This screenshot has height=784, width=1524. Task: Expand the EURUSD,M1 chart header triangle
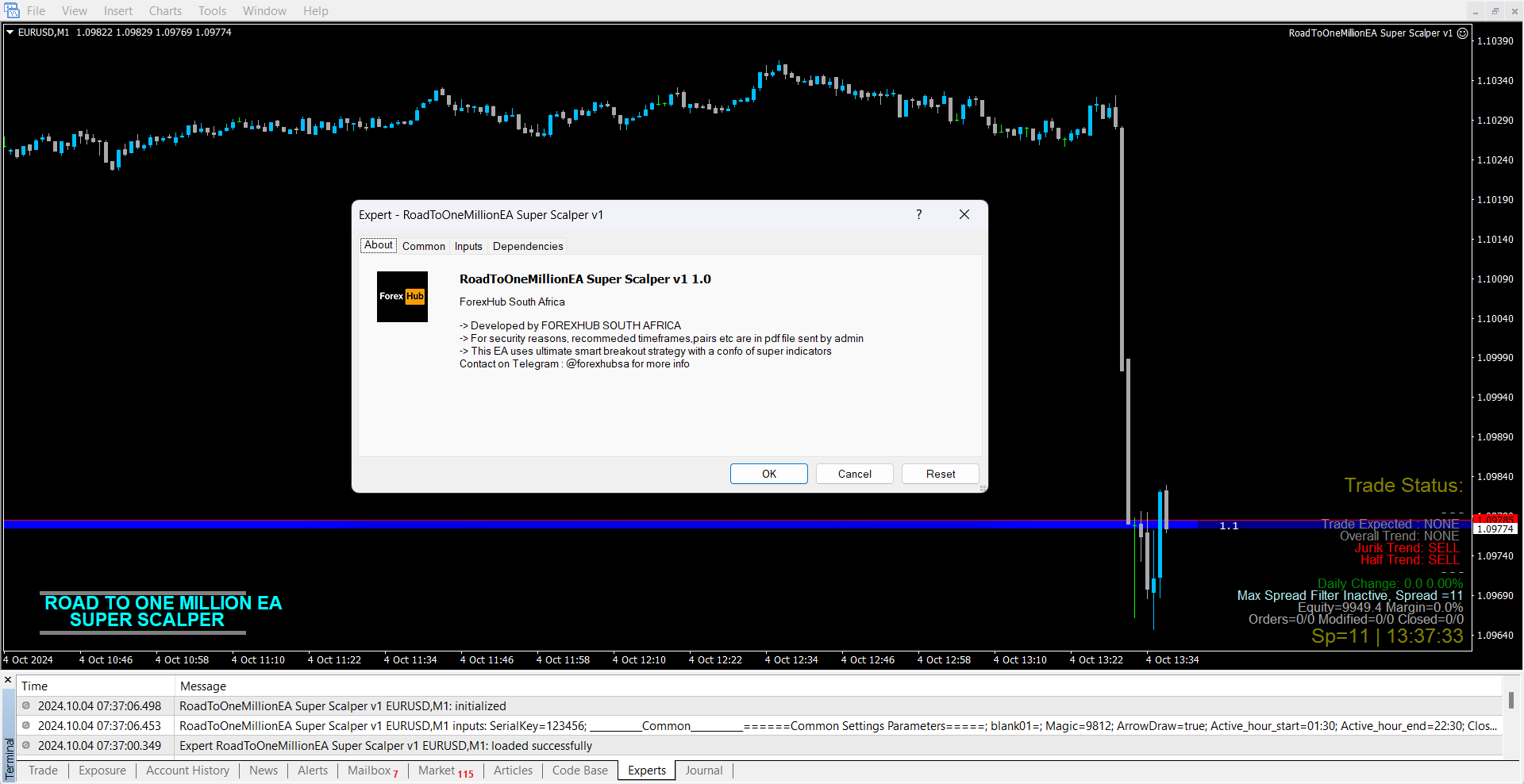(x=10, y=33)
